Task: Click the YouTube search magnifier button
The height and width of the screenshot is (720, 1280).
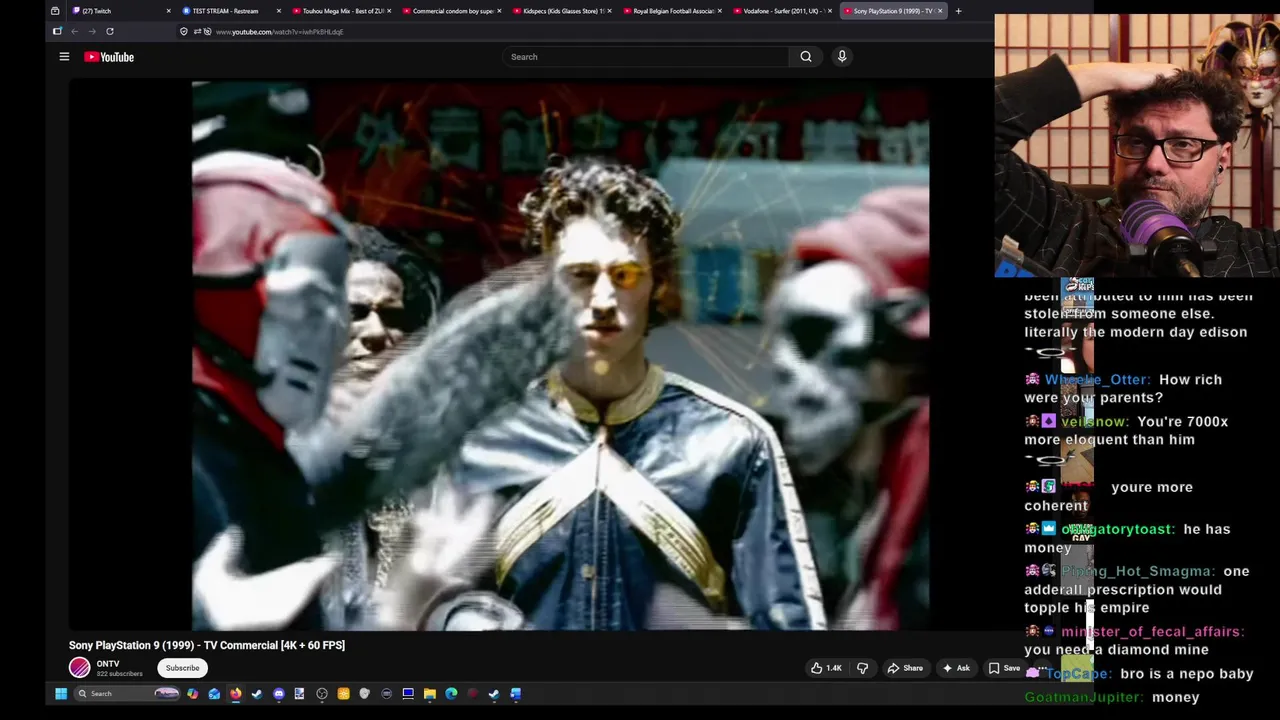Action: tap(806, 57)
